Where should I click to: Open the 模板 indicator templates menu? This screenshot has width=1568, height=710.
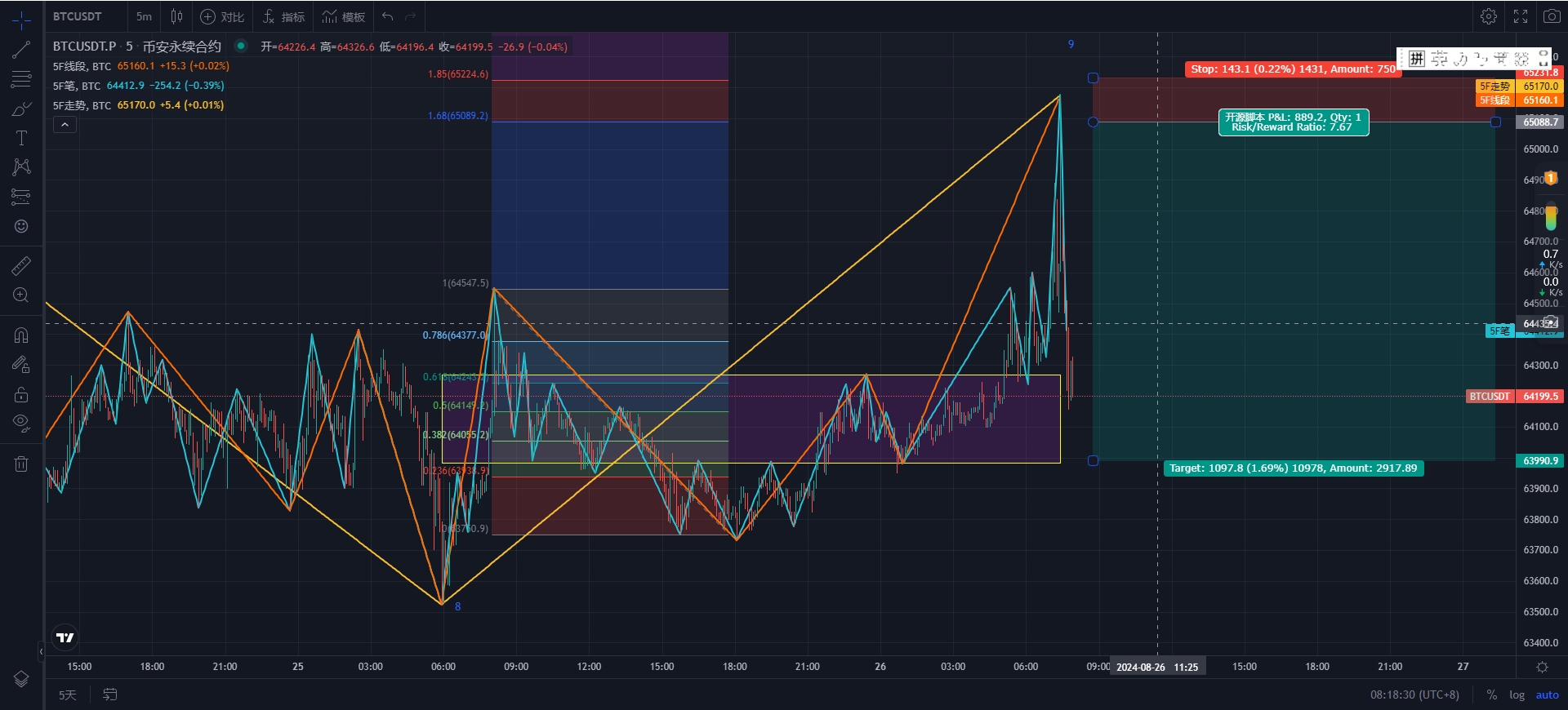click(344, 16)
